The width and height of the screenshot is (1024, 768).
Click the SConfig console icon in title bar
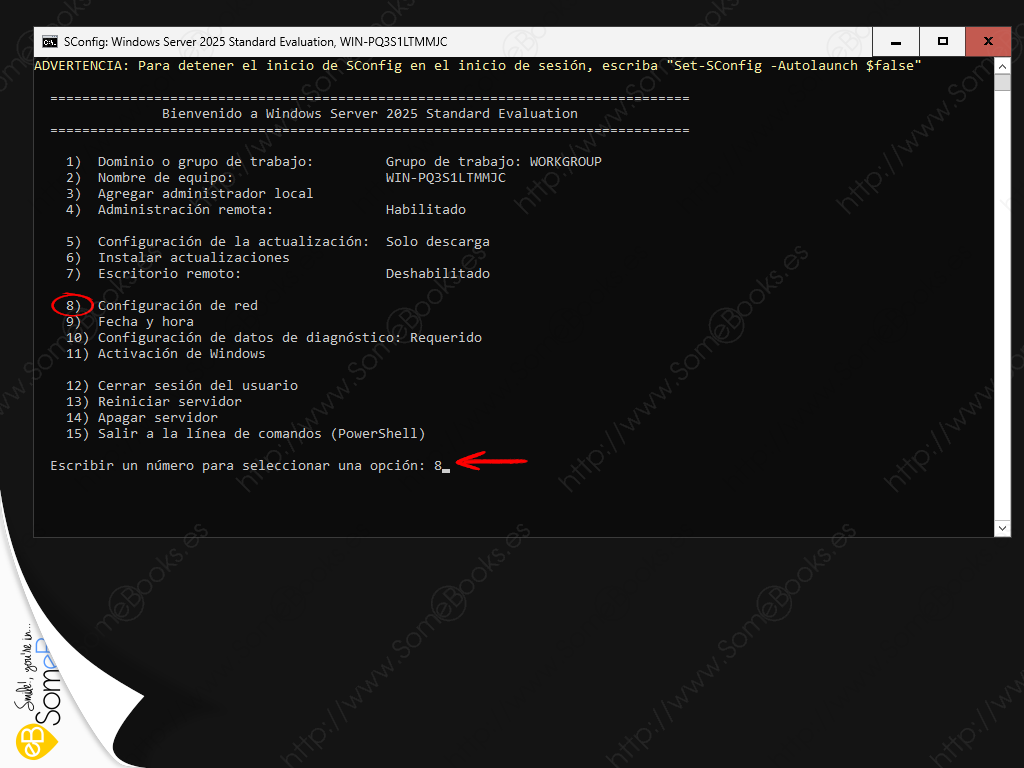[49, 42]
